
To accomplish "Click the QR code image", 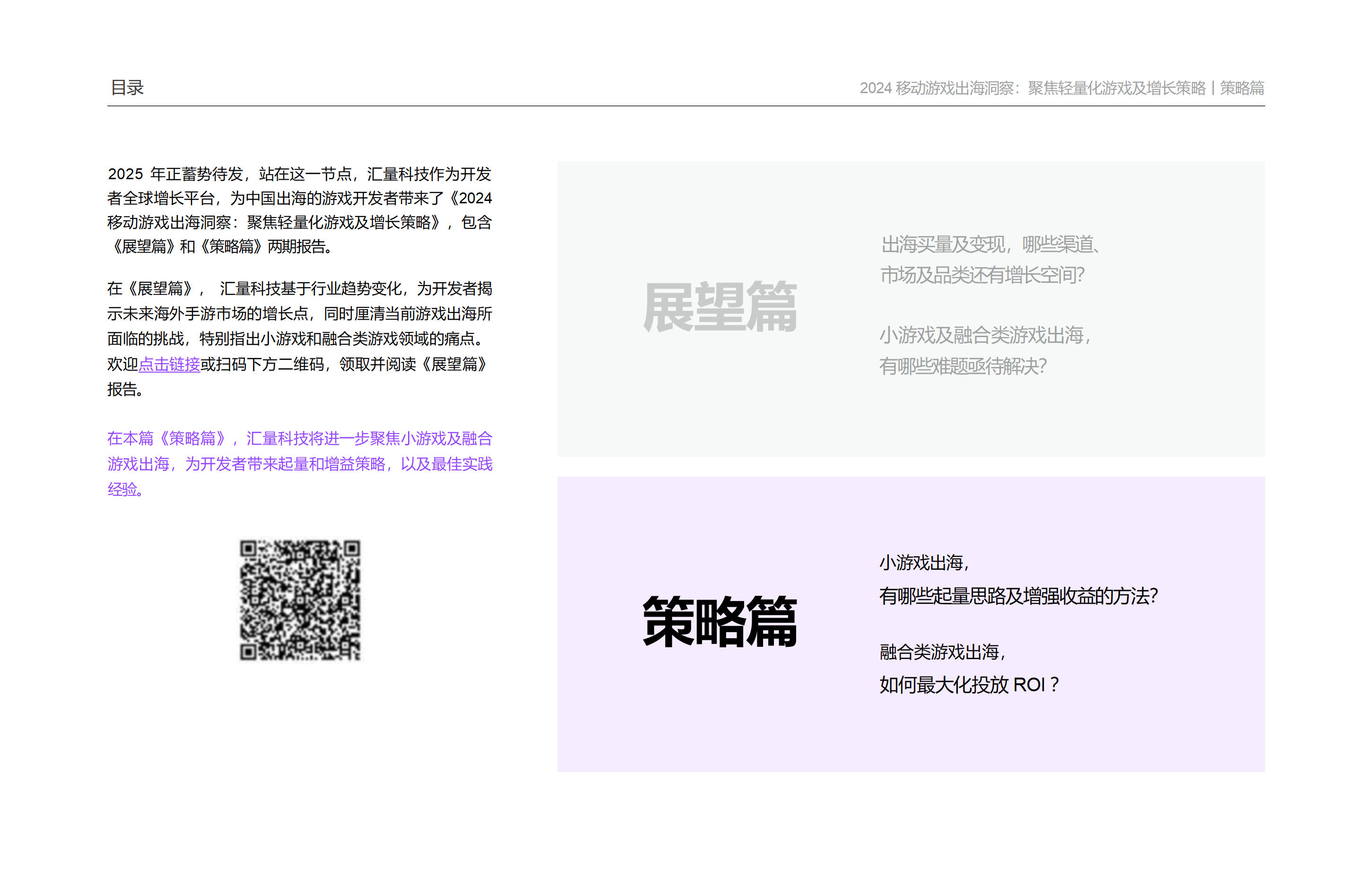I will [300, 600].
